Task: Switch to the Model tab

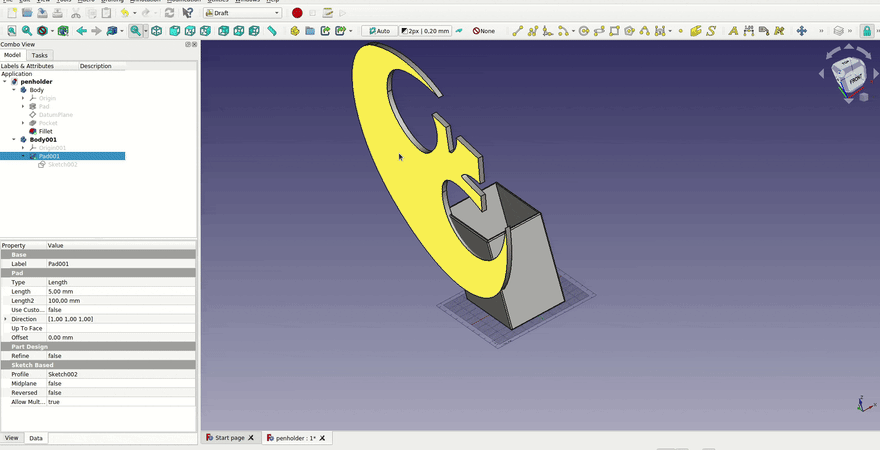Action: (x=12, y=55)
